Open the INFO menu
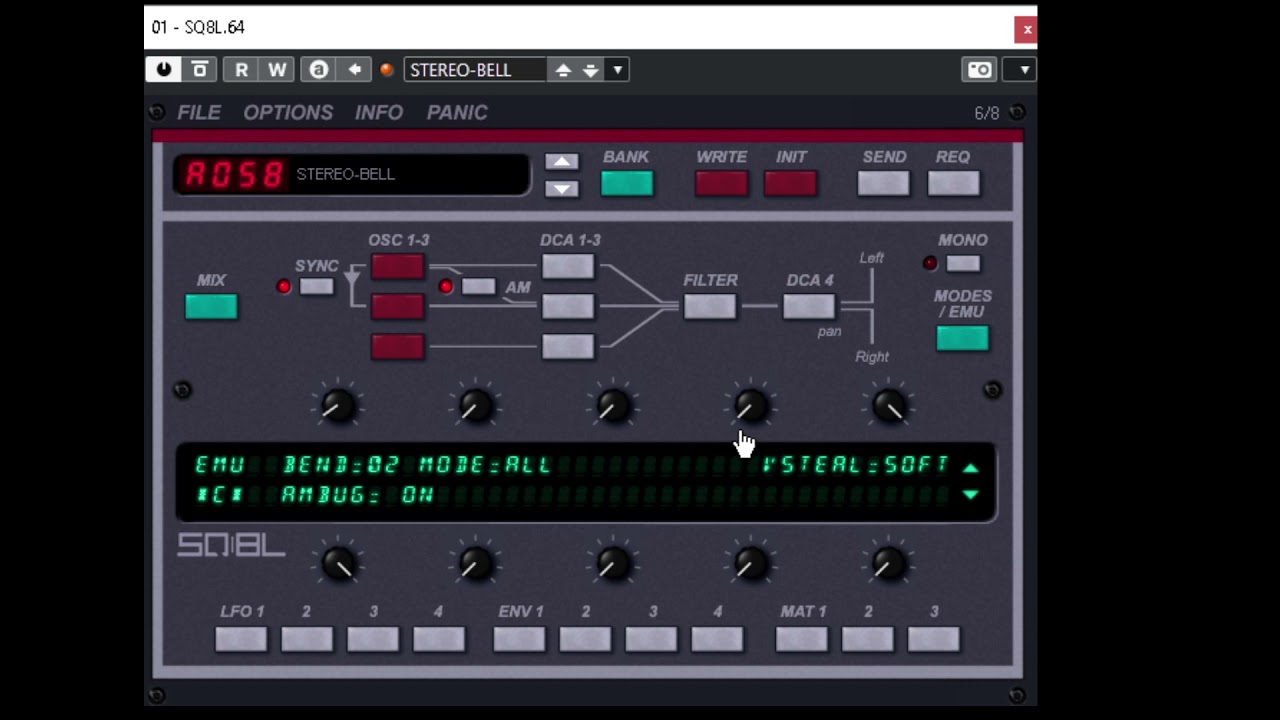Screen dimensions: 1280x720 pyautogui.click(x=379, y=113)
